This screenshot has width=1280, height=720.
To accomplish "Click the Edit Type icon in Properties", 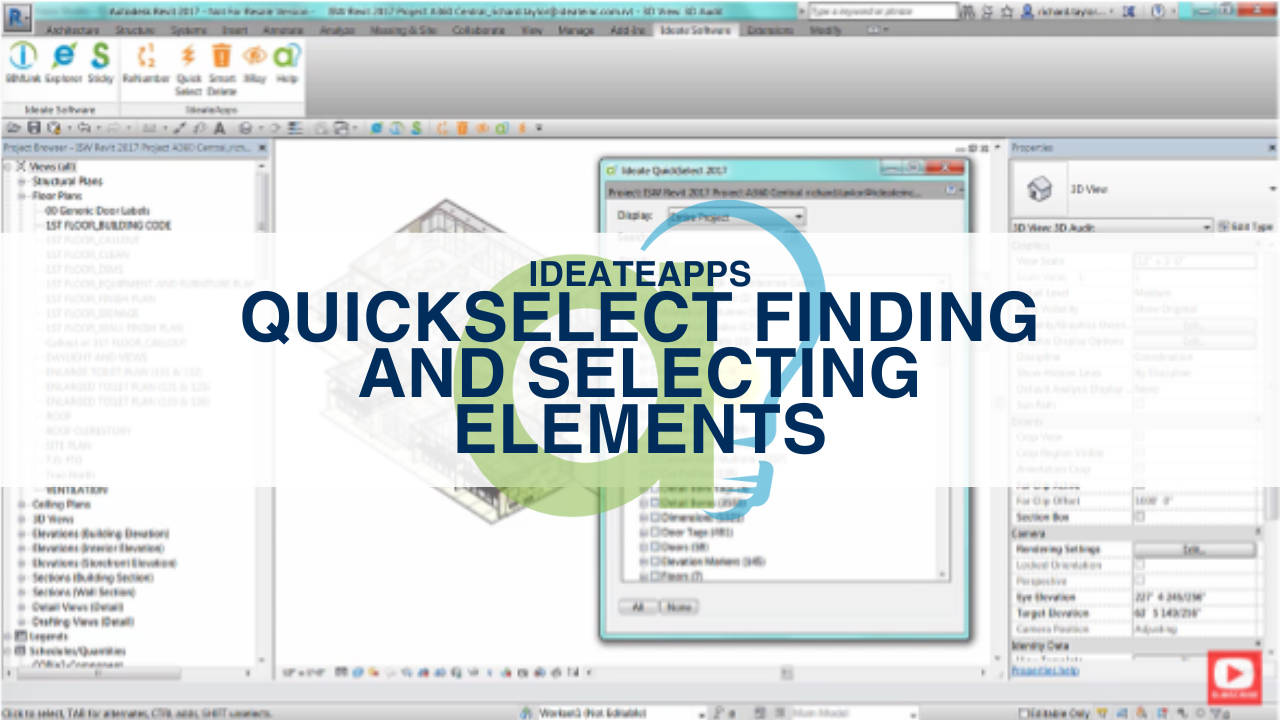I will (x=1224, y=227).
